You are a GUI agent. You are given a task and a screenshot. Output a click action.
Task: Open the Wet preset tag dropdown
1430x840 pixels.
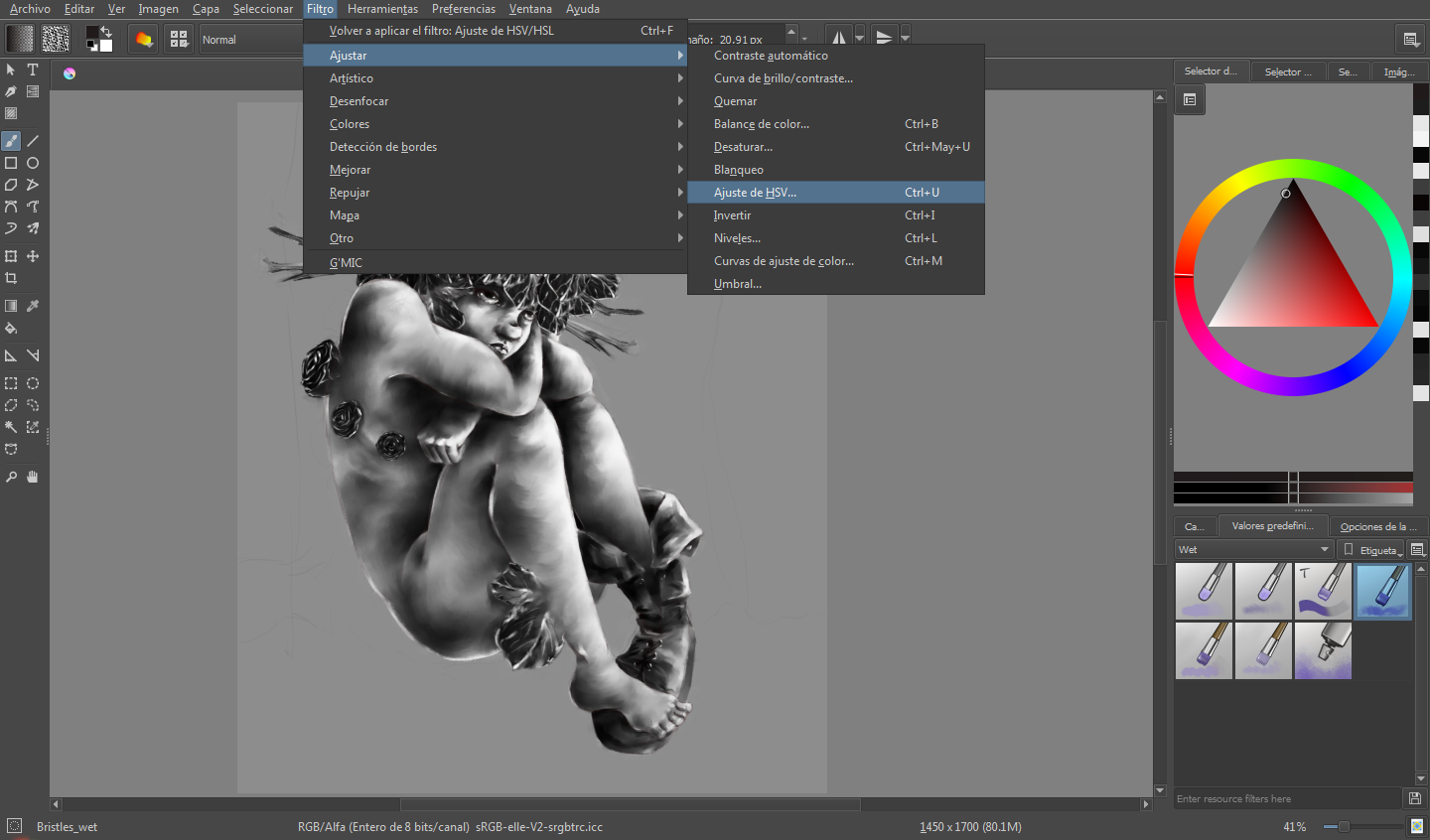pos(1253,549)
